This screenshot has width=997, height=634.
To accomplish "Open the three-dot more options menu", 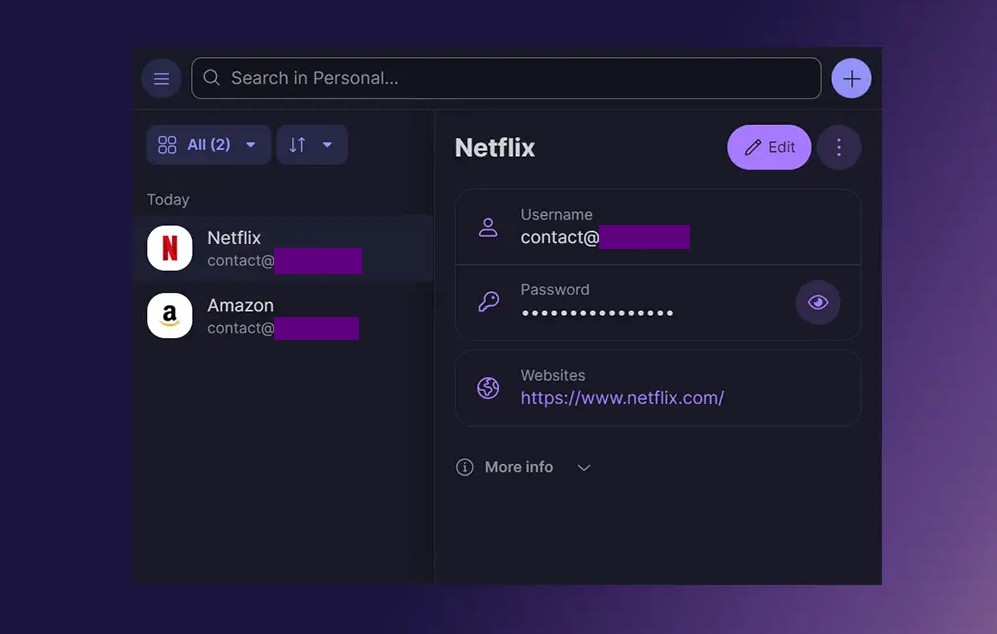I will click(x=838, y=148).
